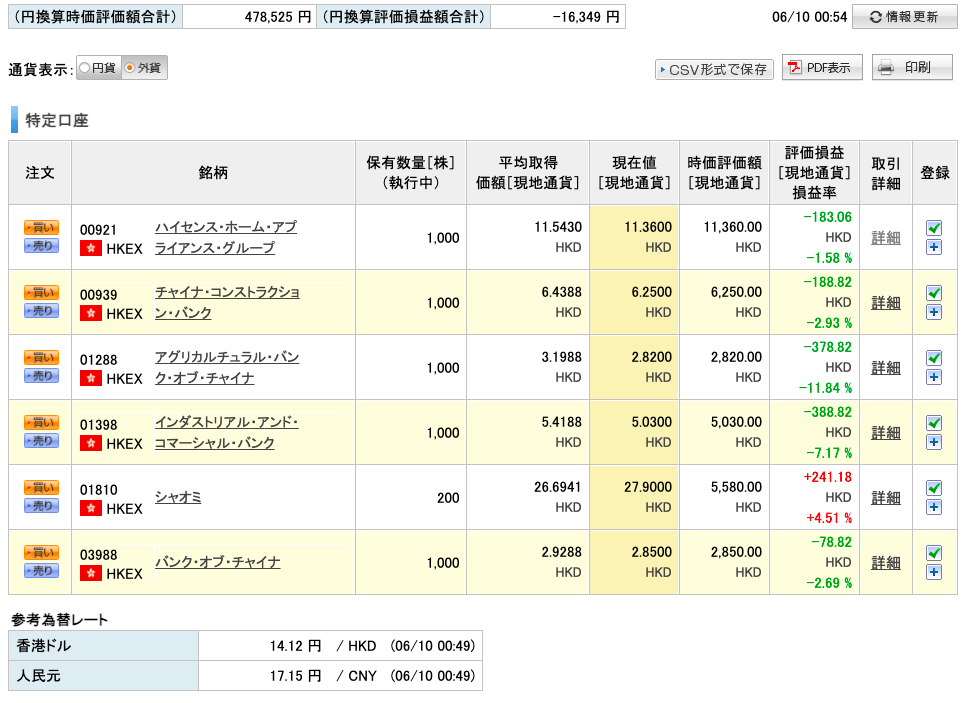The width and height of the screenshot is (971, 703).
Task: Click the -16,349 円 total profit/loss value
Action: click(586, 17)
